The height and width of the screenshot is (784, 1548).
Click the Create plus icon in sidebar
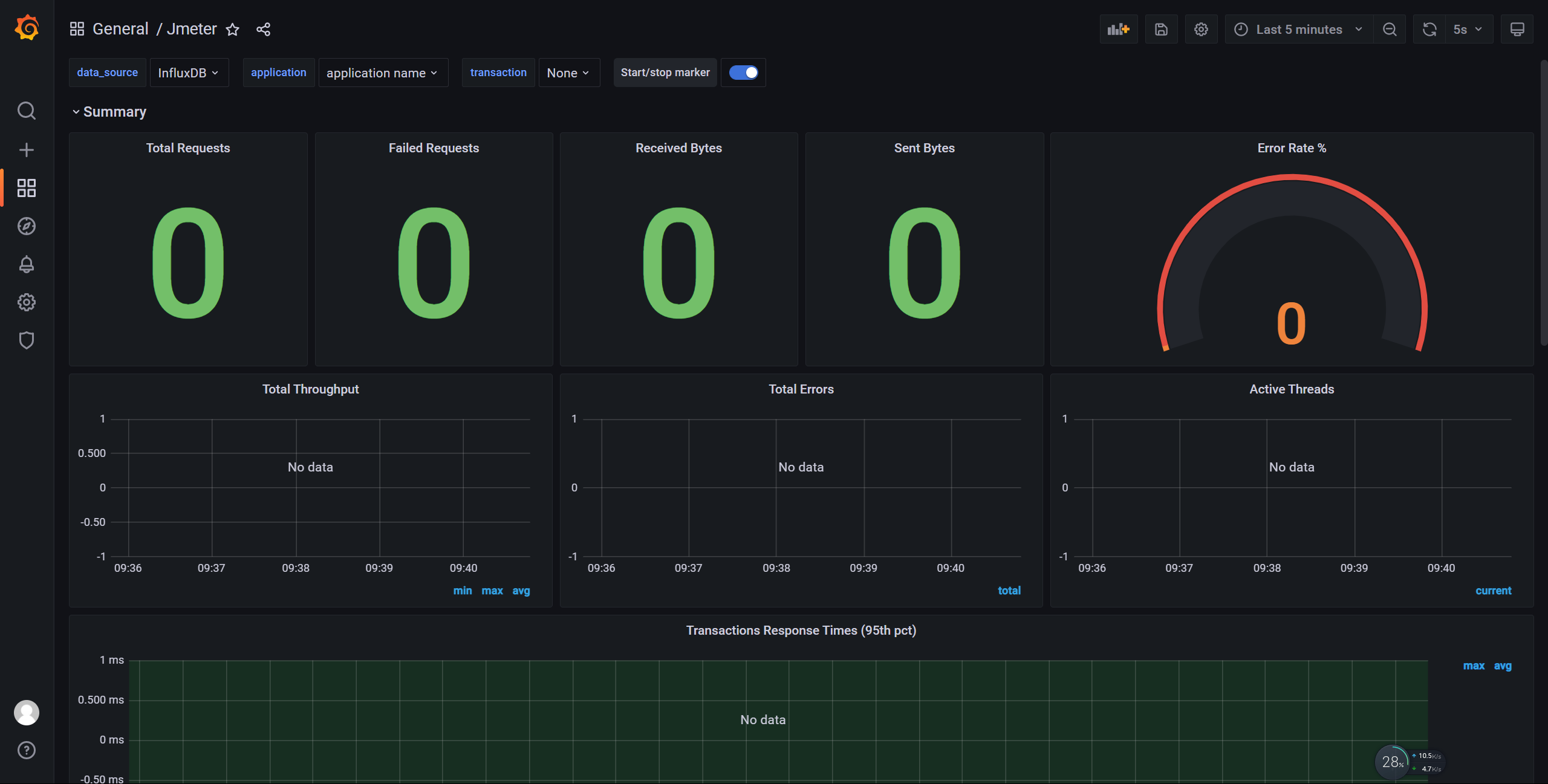click(27, 150)
